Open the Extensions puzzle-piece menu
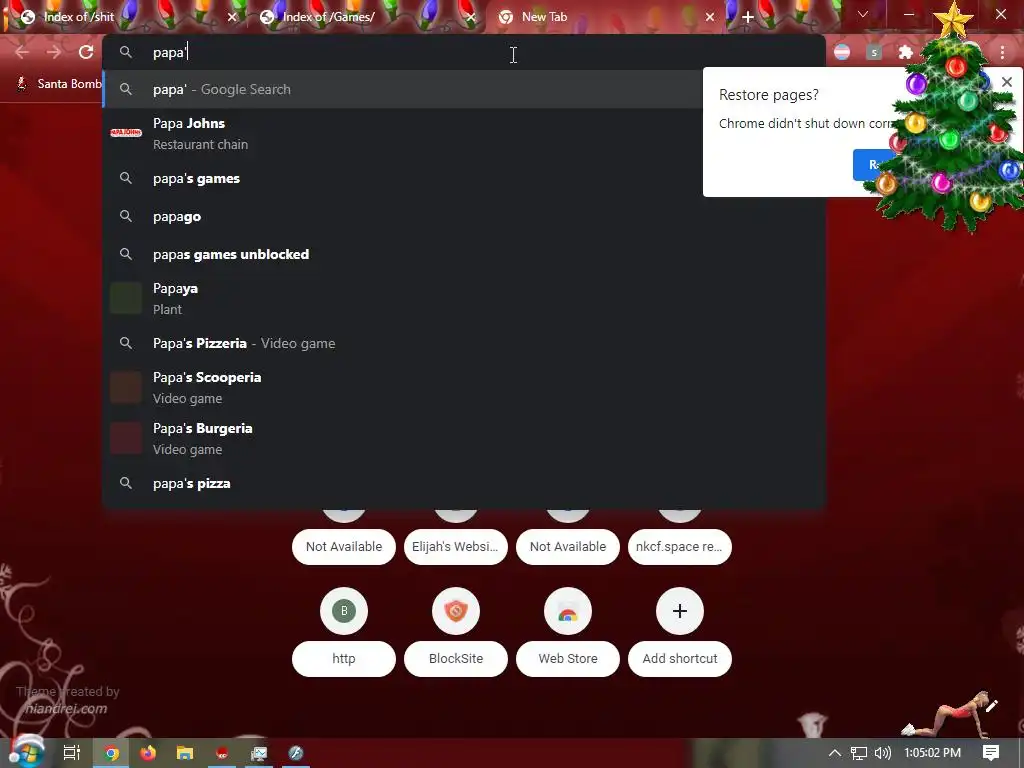Viewport: 1024px width, 768px height. click(905, 52)
